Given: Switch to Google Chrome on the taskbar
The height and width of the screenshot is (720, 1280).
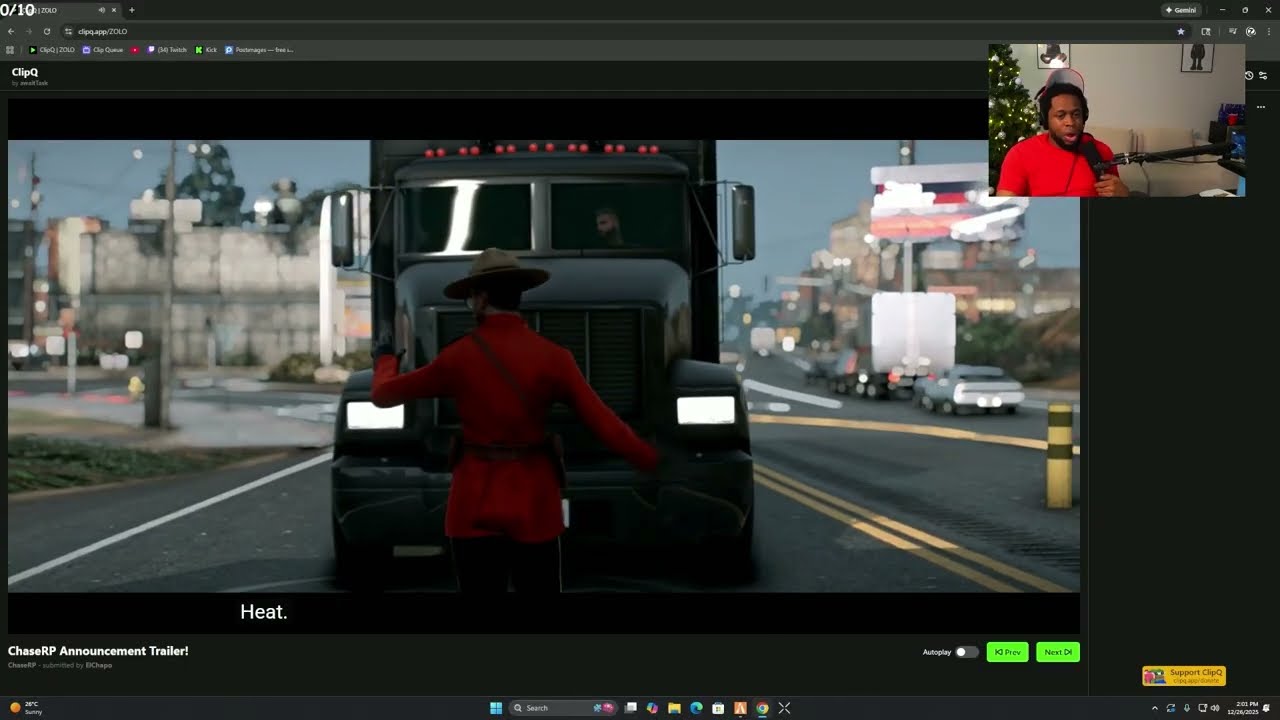Looking at the screenshot, I should click(x=762, y=708).
